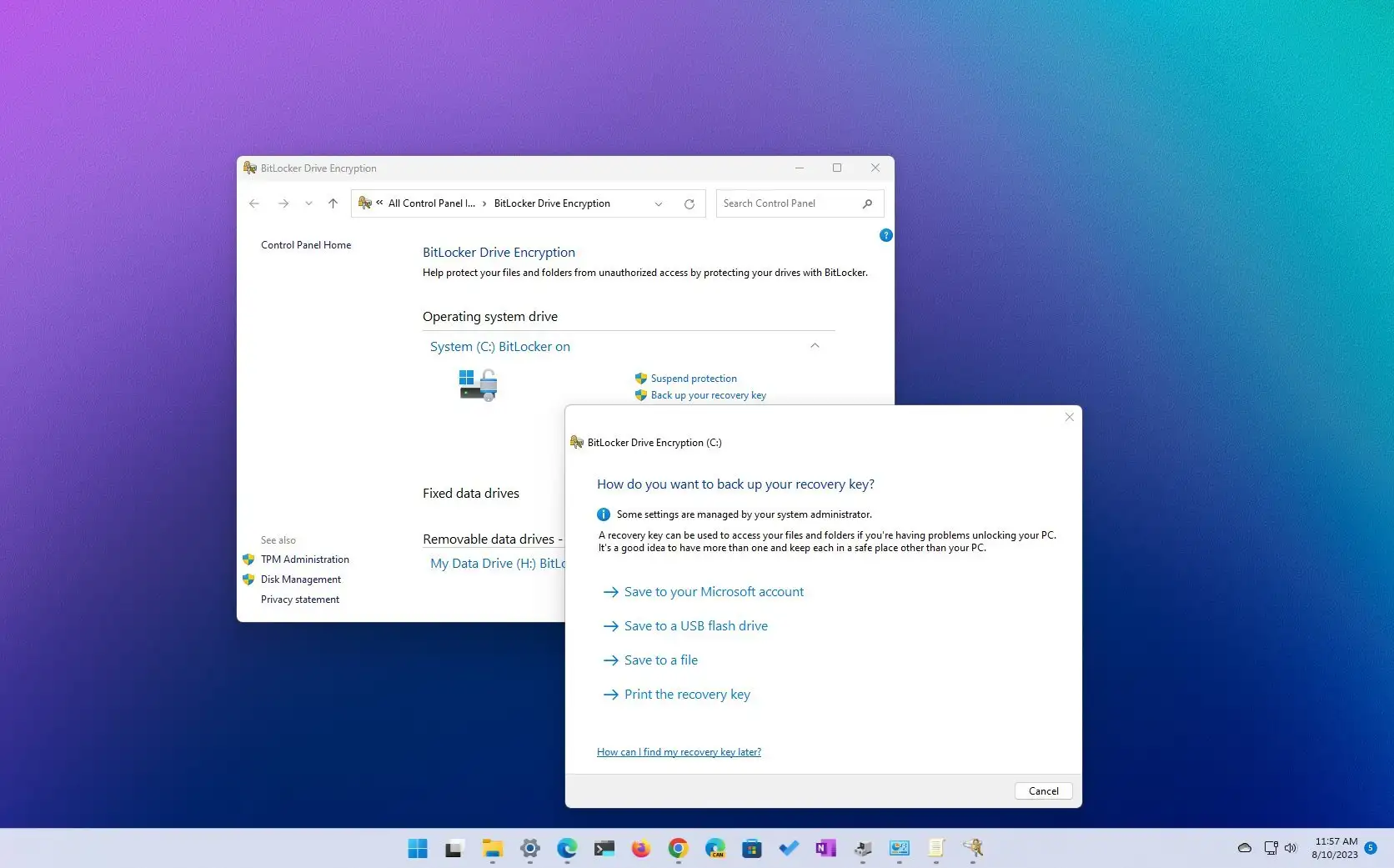Screen dimensions: 1394x868
Task: Cancel the recovery key backup dialog
Action: click(1044, 791)
